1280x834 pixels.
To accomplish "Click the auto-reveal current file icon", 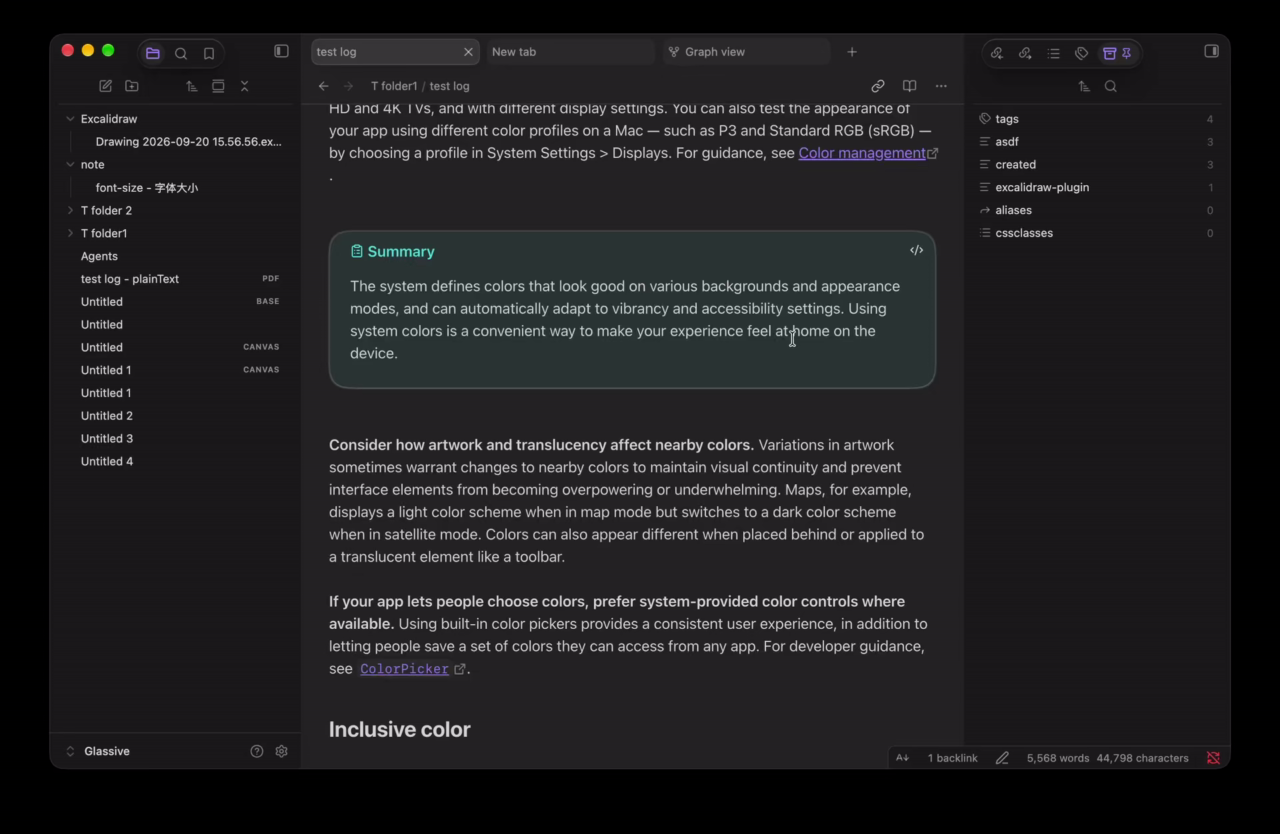I will (218, 86).
